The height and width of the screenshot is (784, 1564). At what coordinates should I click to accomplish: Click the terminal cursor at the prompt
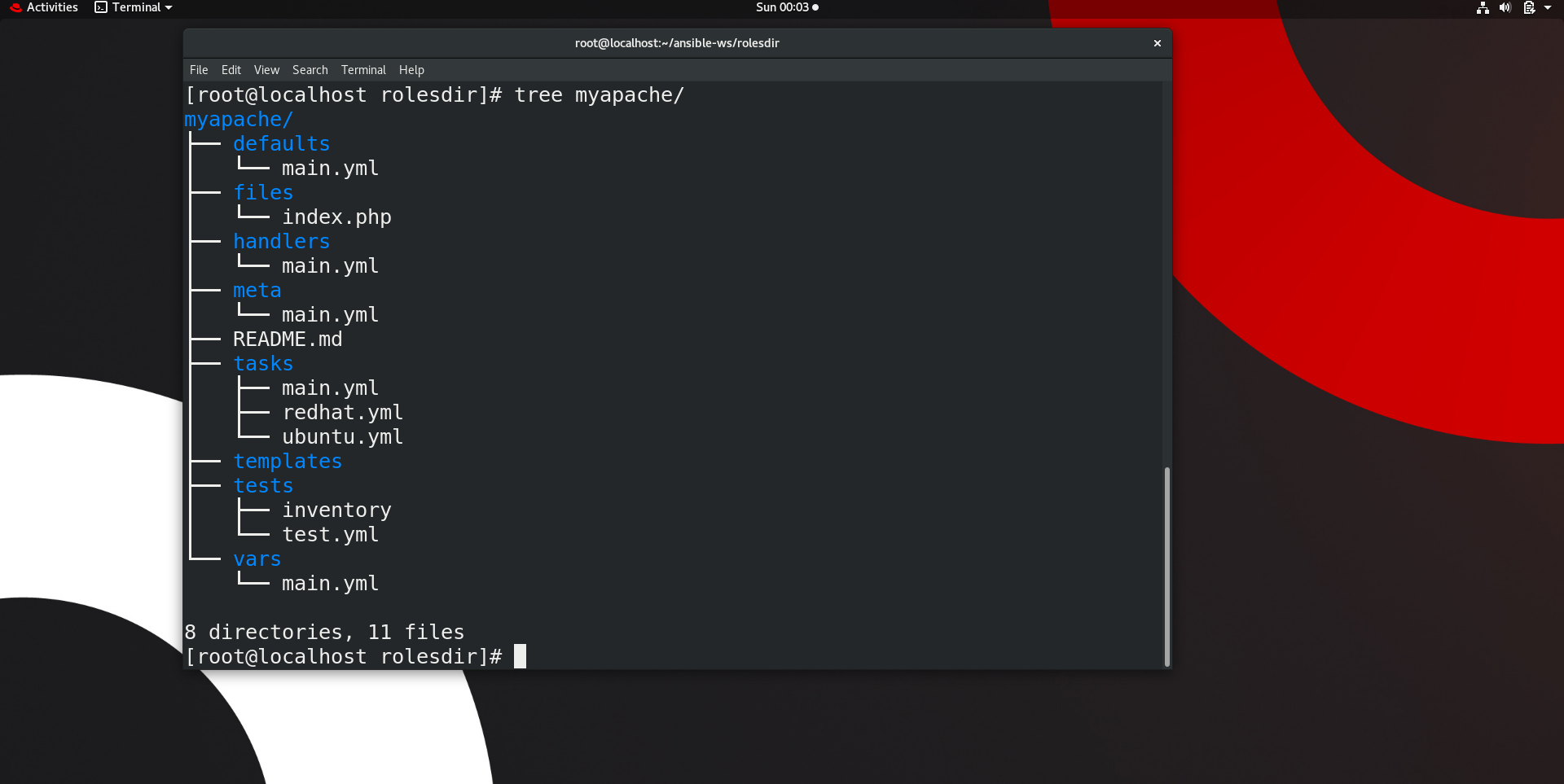click(x=521, y=656)
